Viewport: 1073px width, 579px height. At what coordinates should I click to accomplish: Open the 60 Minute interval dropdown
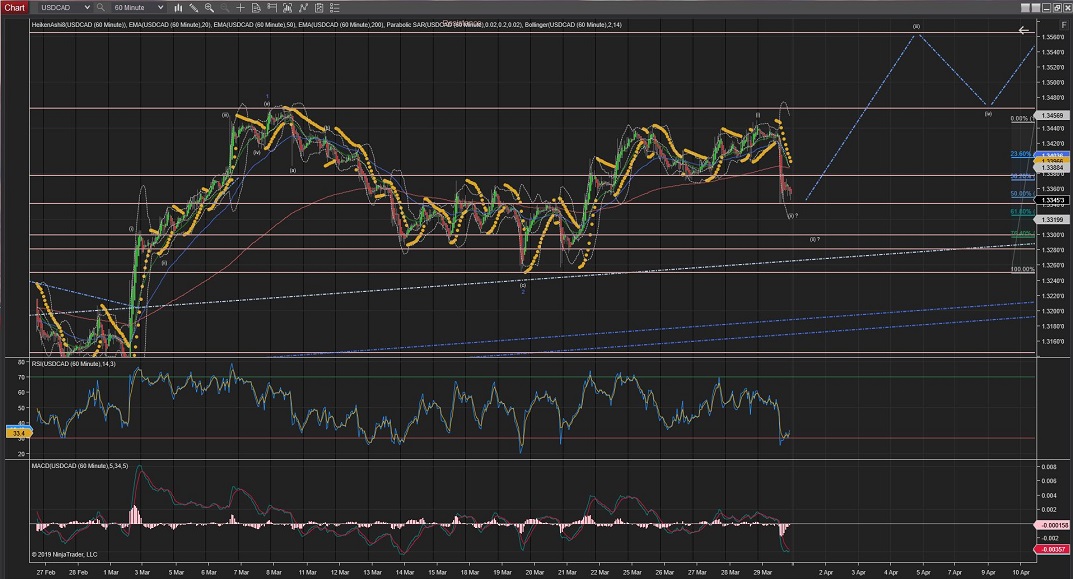click(x=138, y=8)
